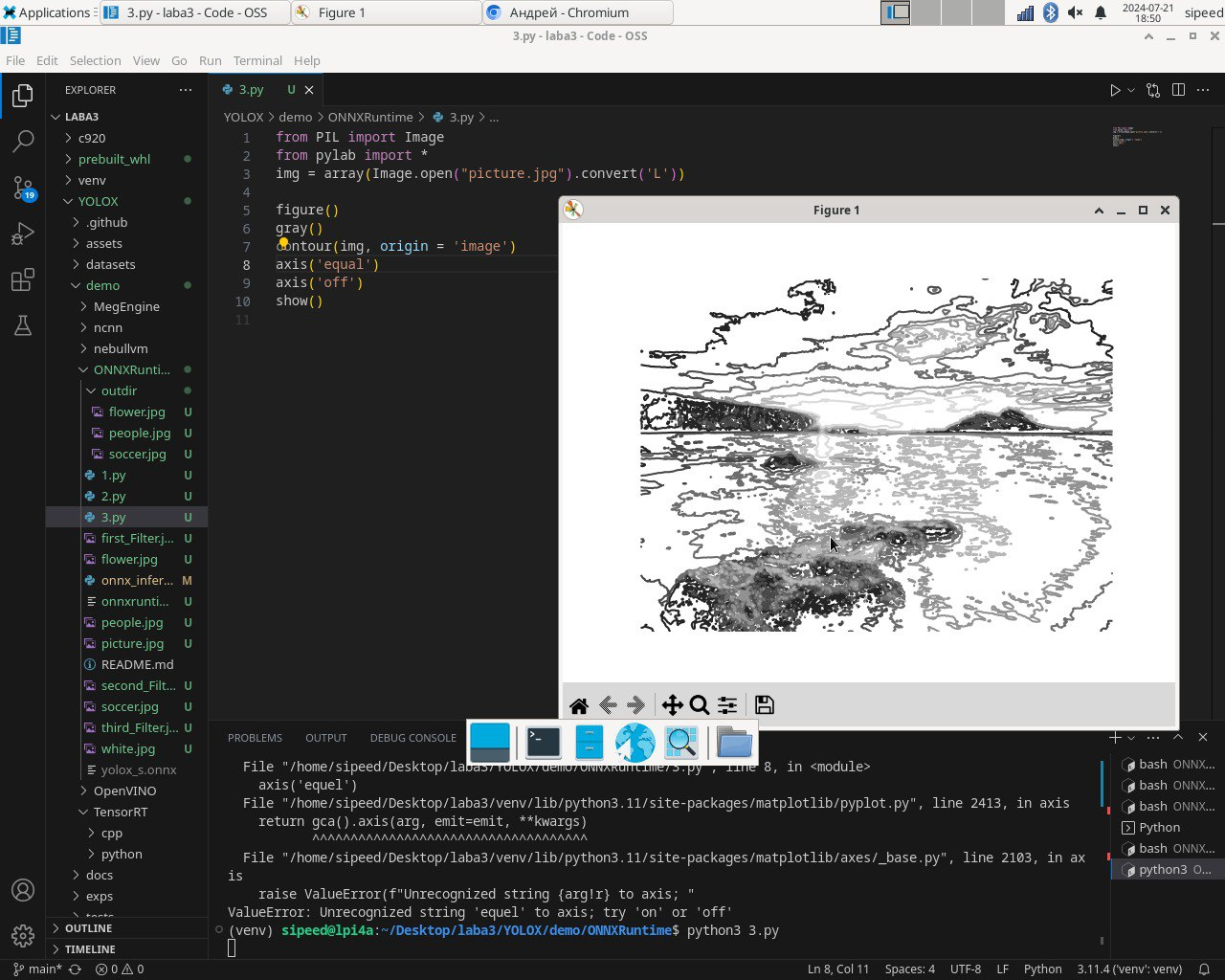Image resolution: width=1225 pixels, height=980 pixels.
Task: Click the Python language mode in status bar
Action: [x=1042, y=969]
